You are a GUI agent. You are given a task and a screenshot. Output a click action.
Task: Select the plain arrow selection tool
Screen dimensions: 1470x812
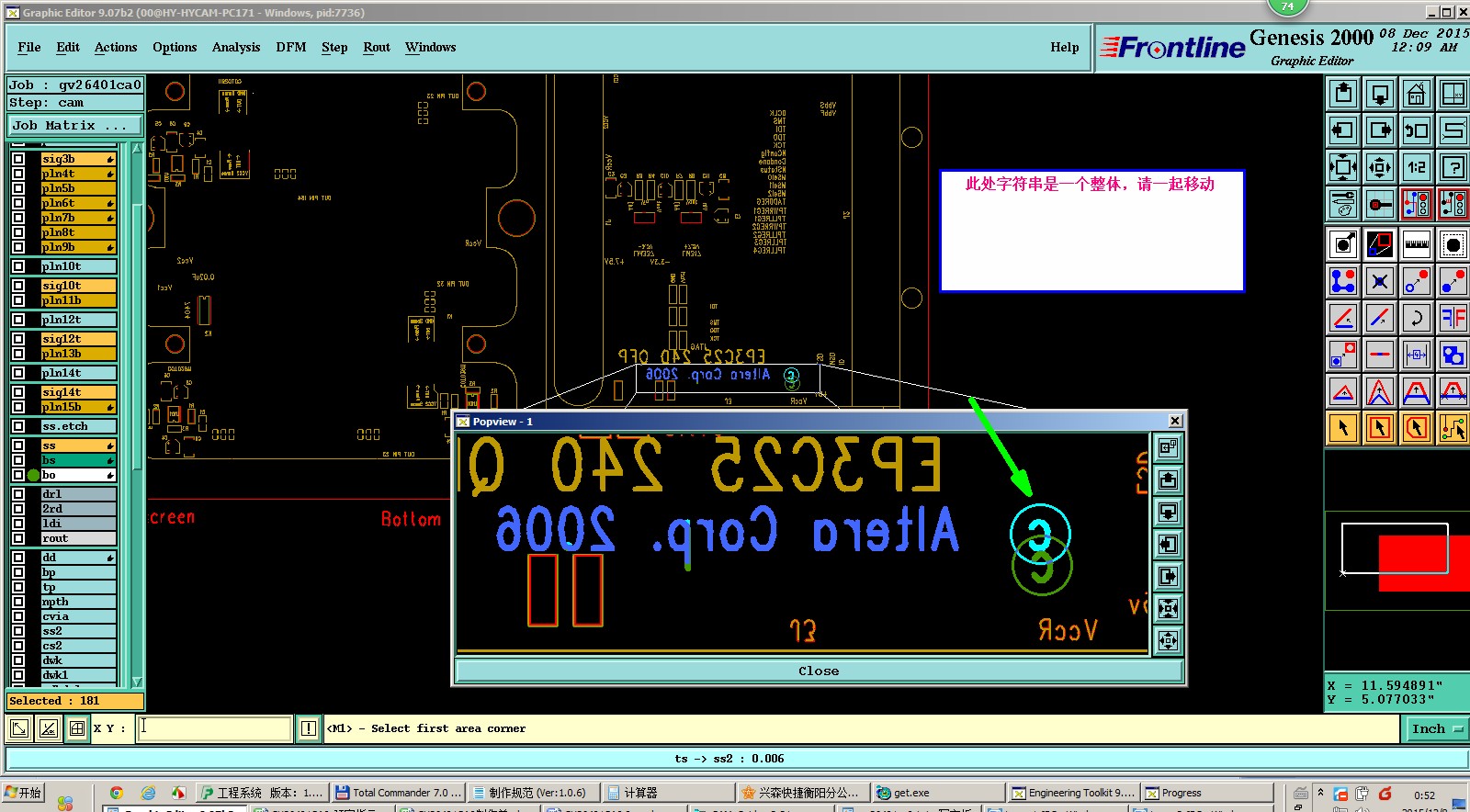[x=1343, y=428]
